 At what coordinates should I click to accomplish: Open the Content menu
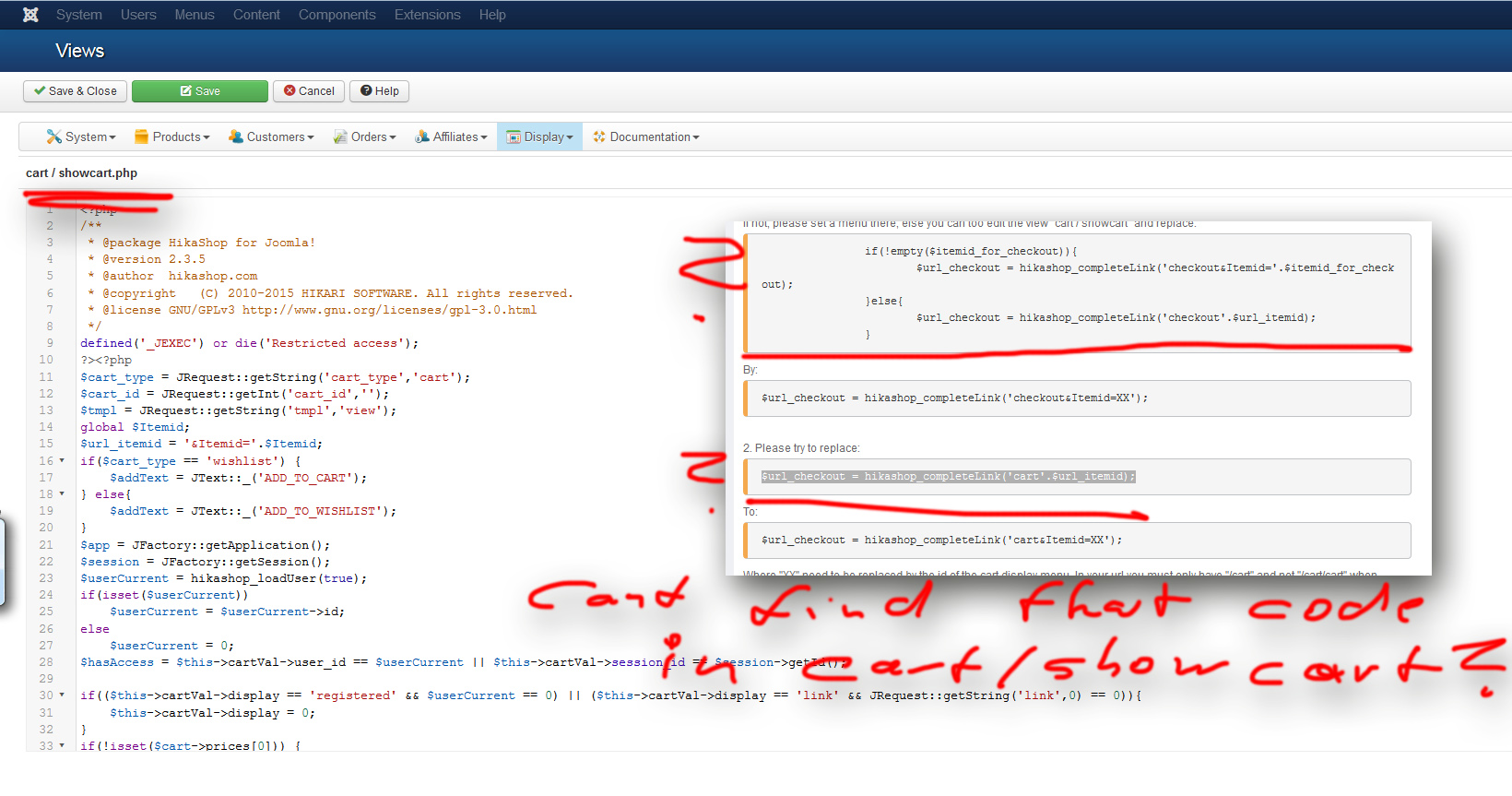coord(256,15)
